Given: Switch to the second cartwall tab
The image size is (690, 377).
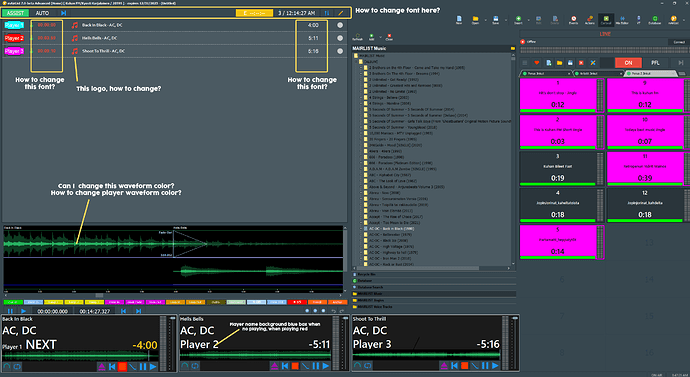Looking at the screenshot, I should pos(598,73).
